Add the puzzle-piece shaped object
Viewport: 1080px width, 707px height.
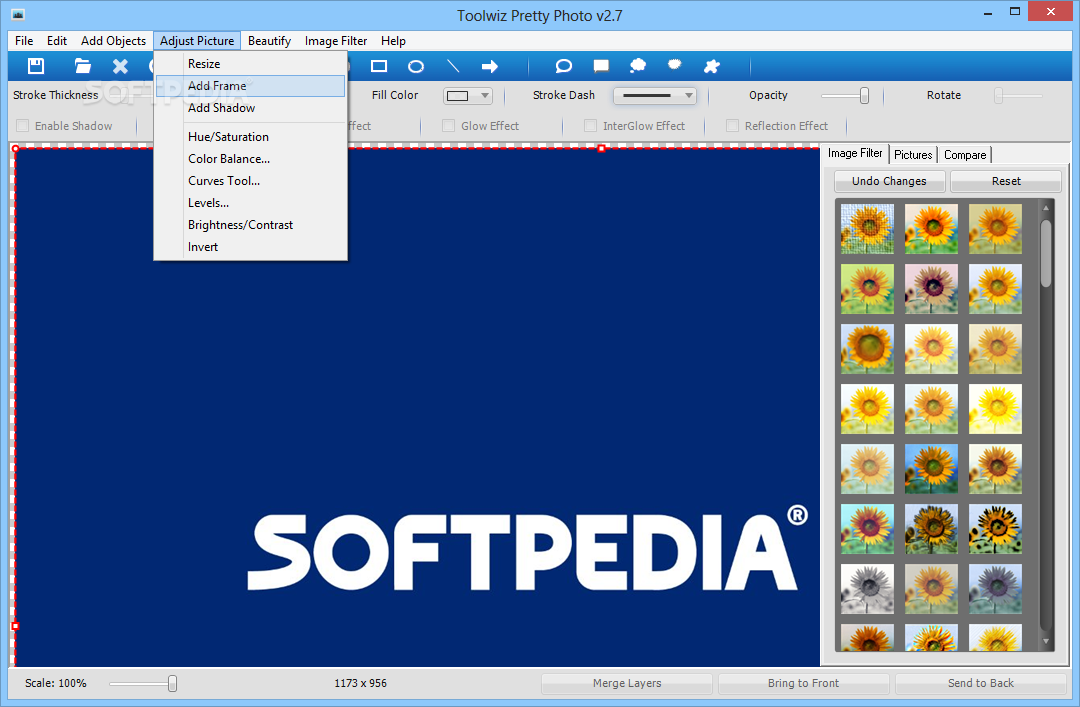[712, 66]
